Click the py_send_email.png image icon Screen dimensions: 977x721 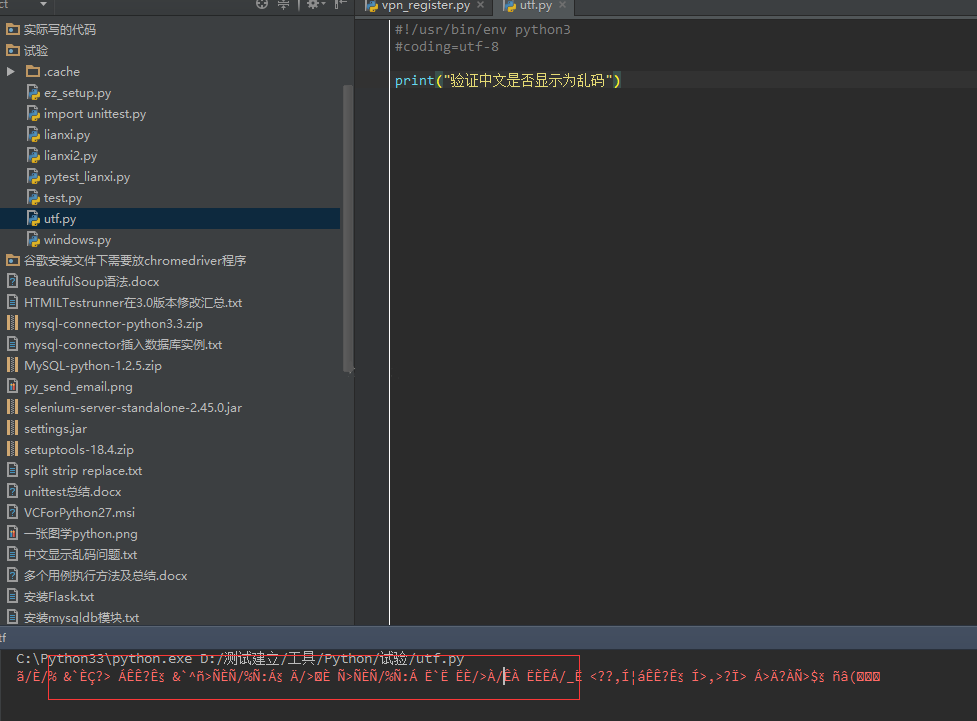click(13, 387)
